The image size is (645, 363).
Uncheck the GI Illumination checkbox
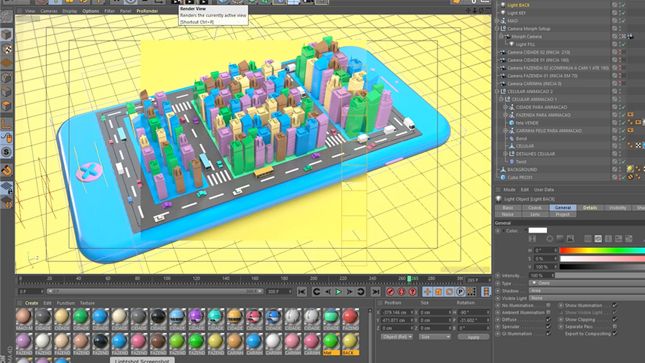pos(548,333)
